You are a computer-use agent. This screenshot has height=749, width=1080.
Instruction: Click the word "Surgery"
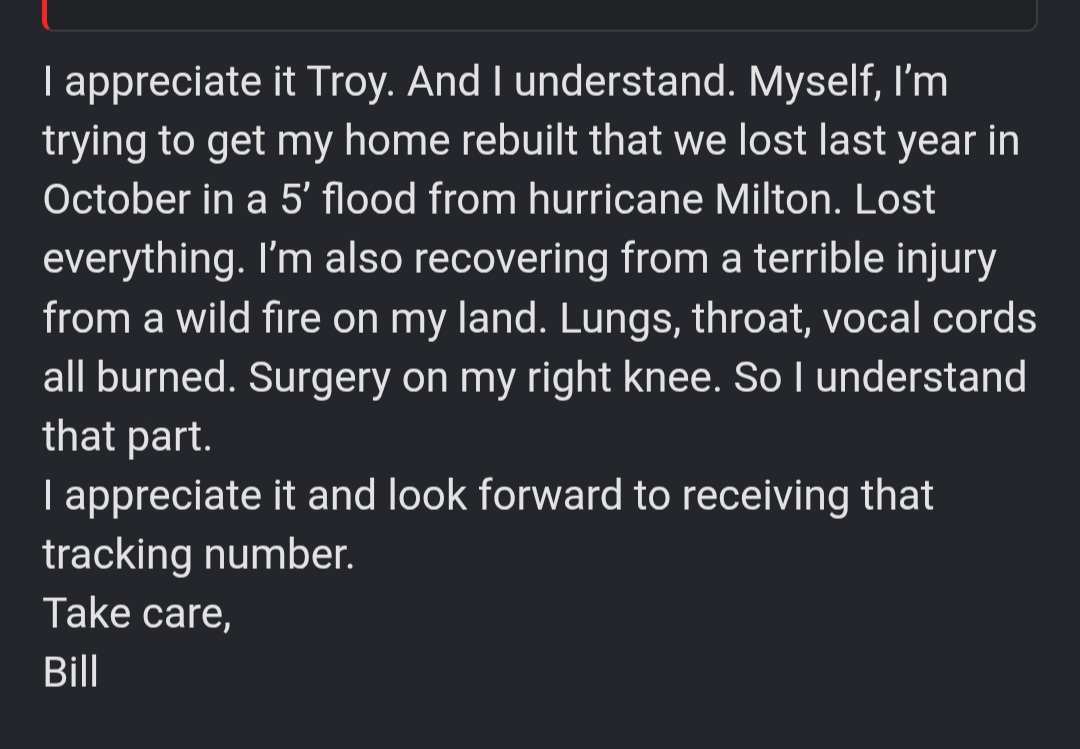coord(319,379)
